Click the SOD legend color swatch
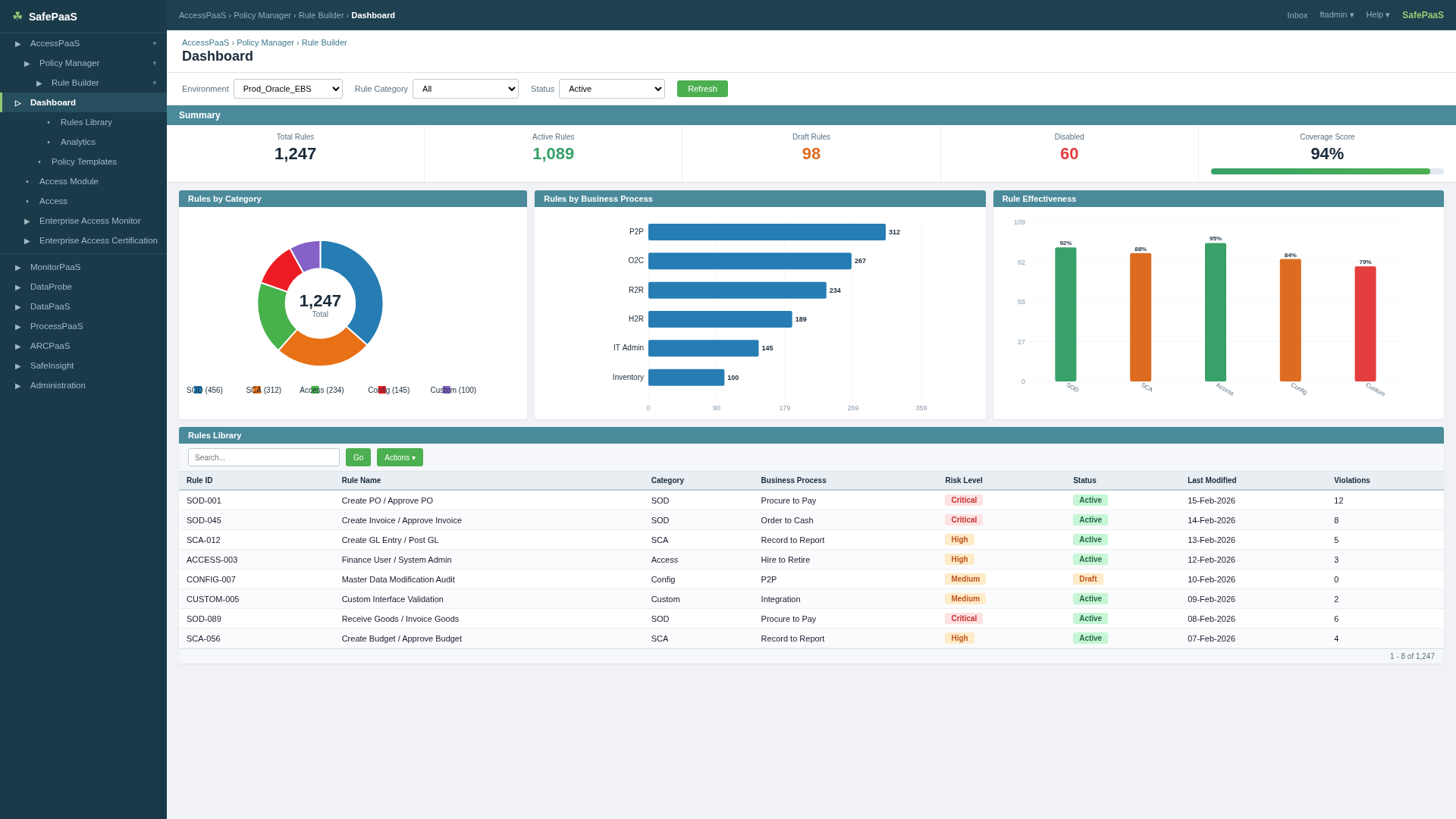Image resolution: width=1456 pixels, height=819 pixels. click(198, 391)
